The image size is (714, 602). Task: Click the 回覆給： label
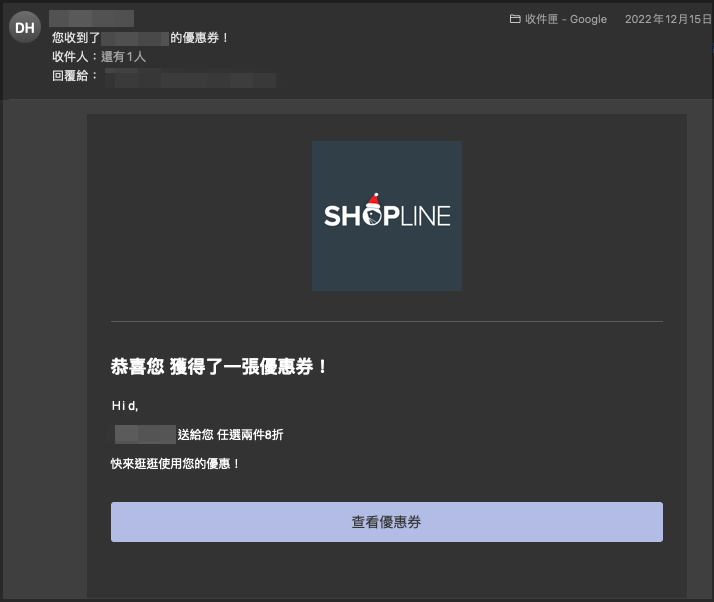click(x=75, y=76)
